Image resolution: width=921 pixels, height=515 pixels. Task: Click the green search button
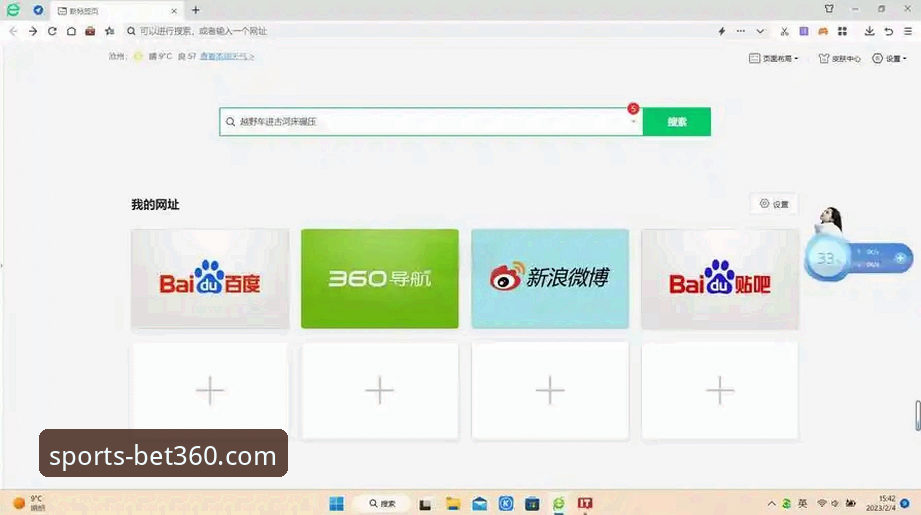677,122
